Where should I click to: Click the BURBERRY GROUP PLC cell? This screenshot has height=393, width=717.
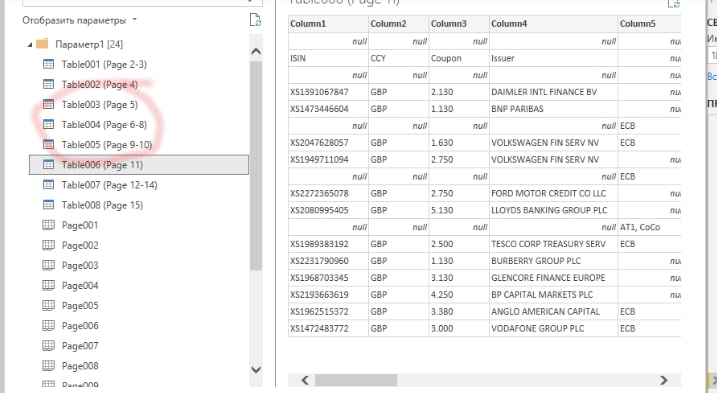click(x=553, y=261)
